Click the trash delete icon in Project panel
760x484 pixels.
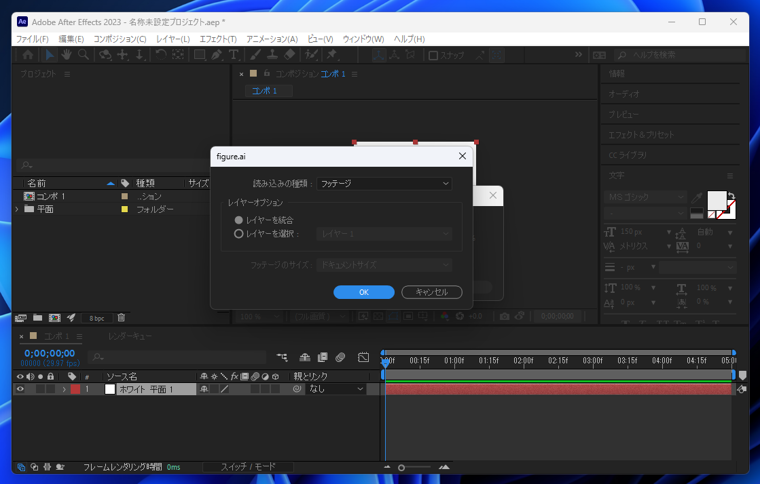(121, 318)
